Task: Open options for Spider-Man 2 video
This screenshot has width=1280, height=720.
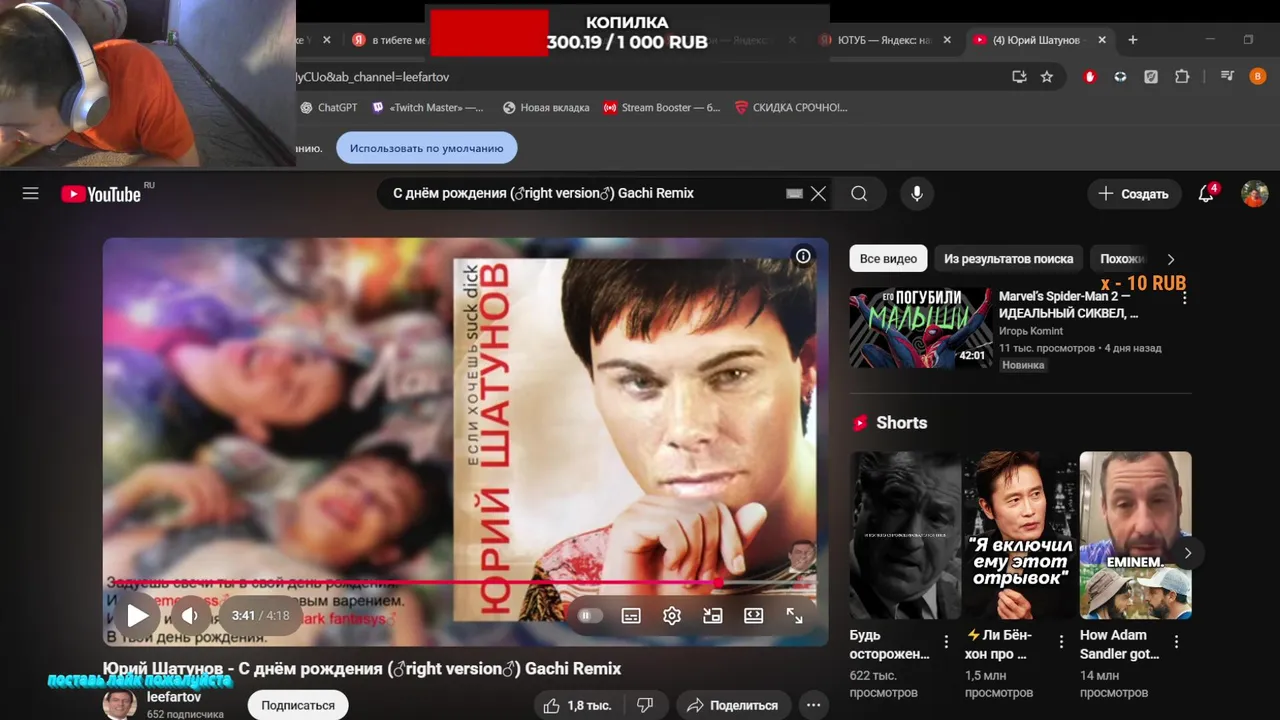Action: pos(1184,298)
